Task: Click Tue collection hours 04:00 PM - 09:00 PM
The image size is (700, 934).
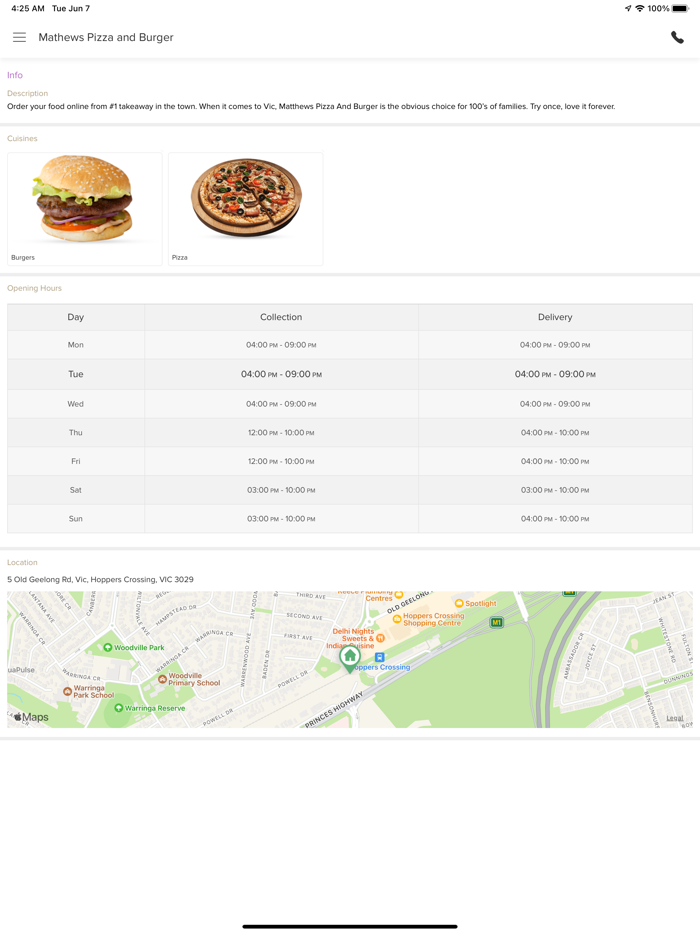Action: [x=281, y=374]
